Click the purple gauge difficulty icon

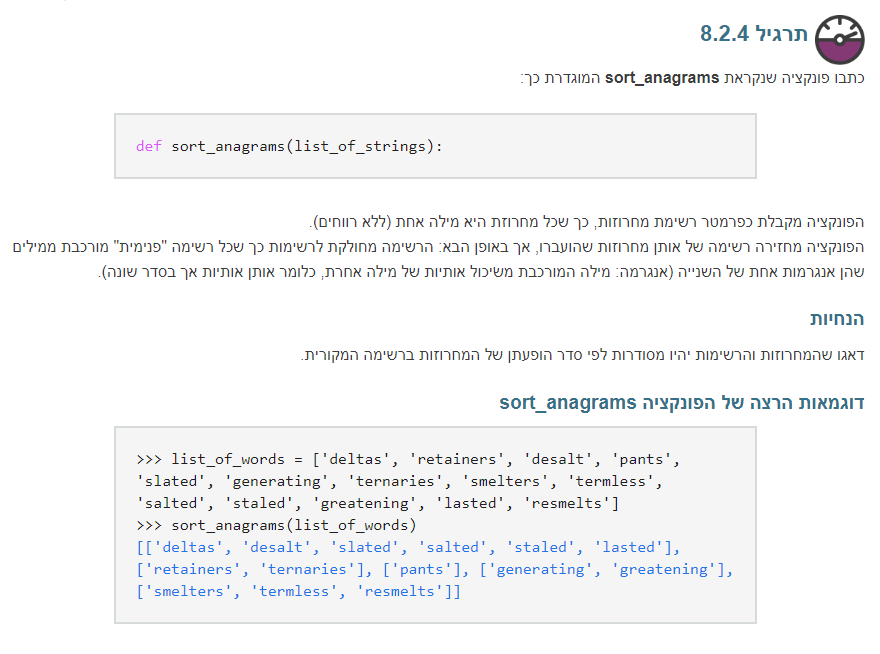840,40
